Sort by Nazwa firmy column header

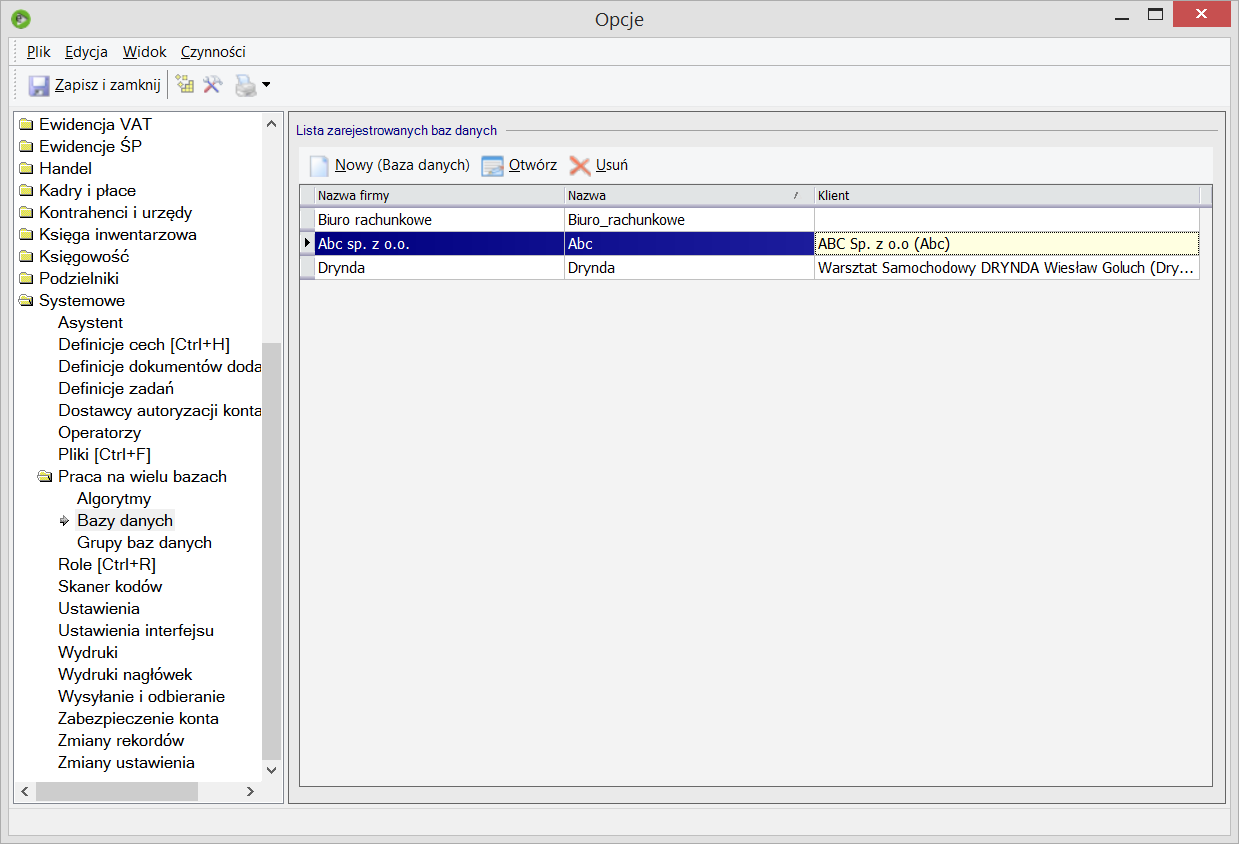click(x=439, y=196)
